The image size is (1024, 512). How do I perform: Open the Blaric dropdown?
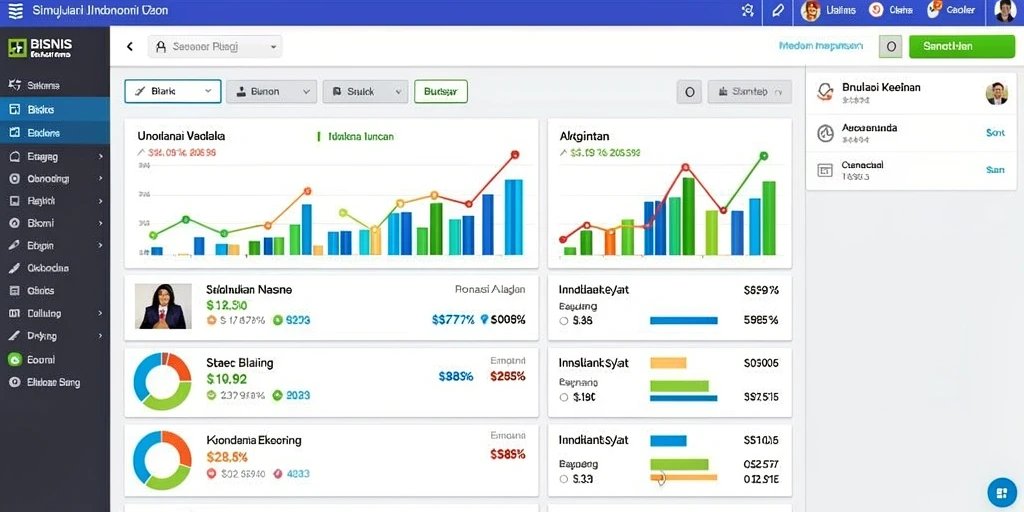[172, 91]
